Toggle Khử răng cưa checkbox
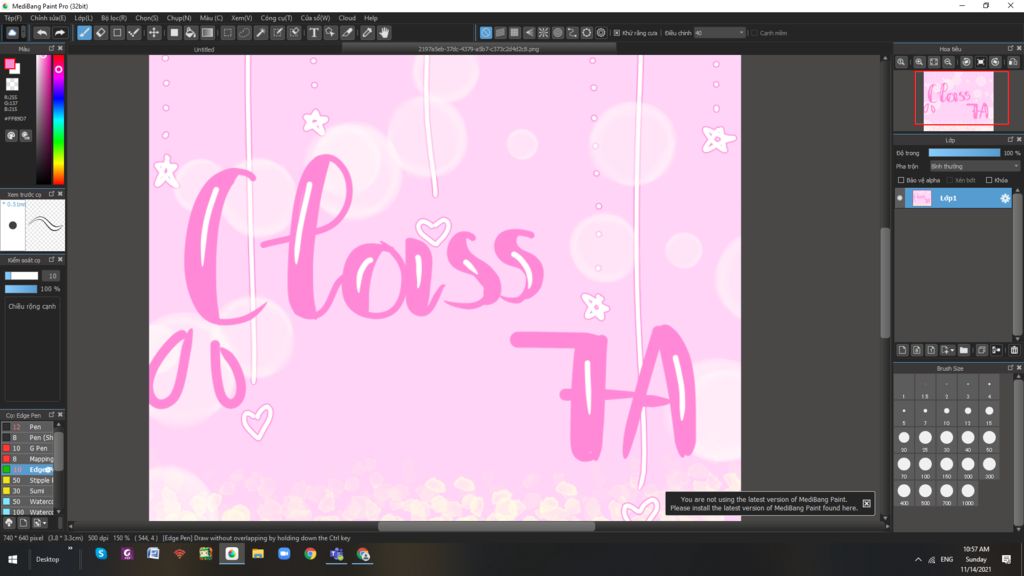 click(616, 33)
